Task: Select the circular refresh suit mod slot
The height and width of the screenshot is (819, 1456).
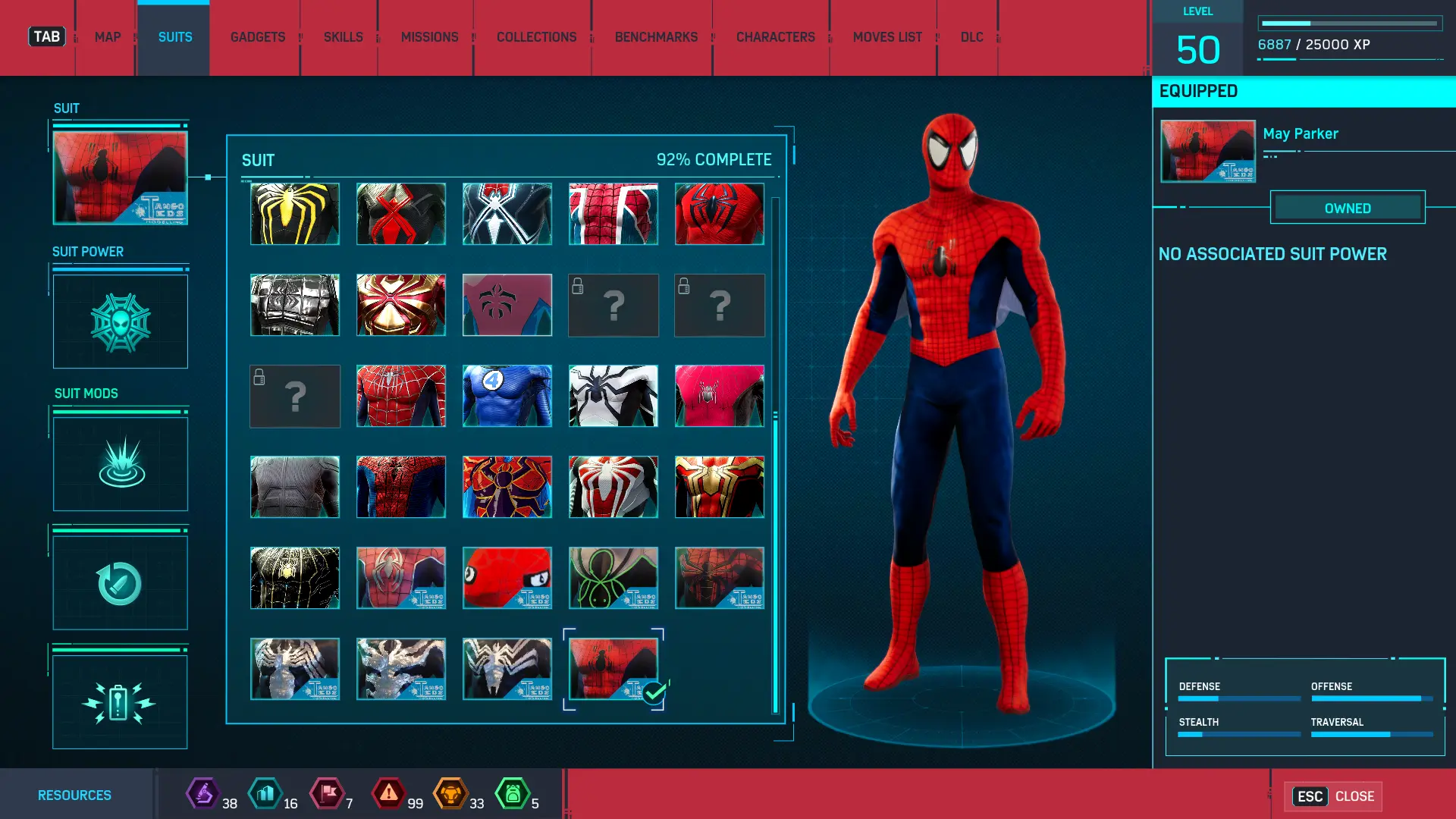Action: pos(121,582)
